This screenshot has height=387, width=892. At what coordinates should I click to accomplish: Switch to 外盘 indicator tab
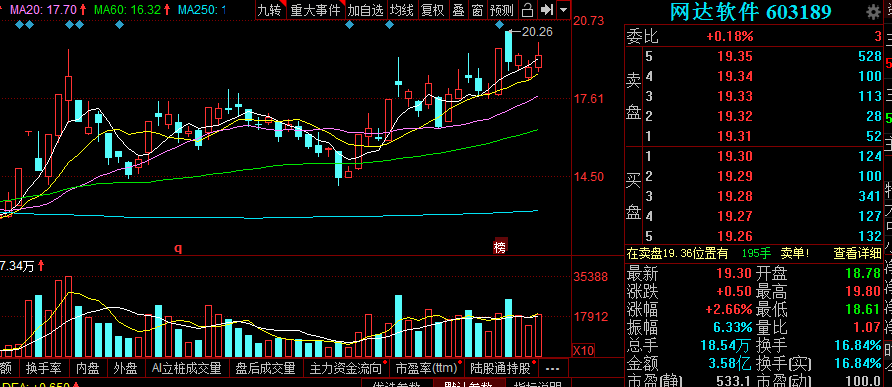pos(126,368)
